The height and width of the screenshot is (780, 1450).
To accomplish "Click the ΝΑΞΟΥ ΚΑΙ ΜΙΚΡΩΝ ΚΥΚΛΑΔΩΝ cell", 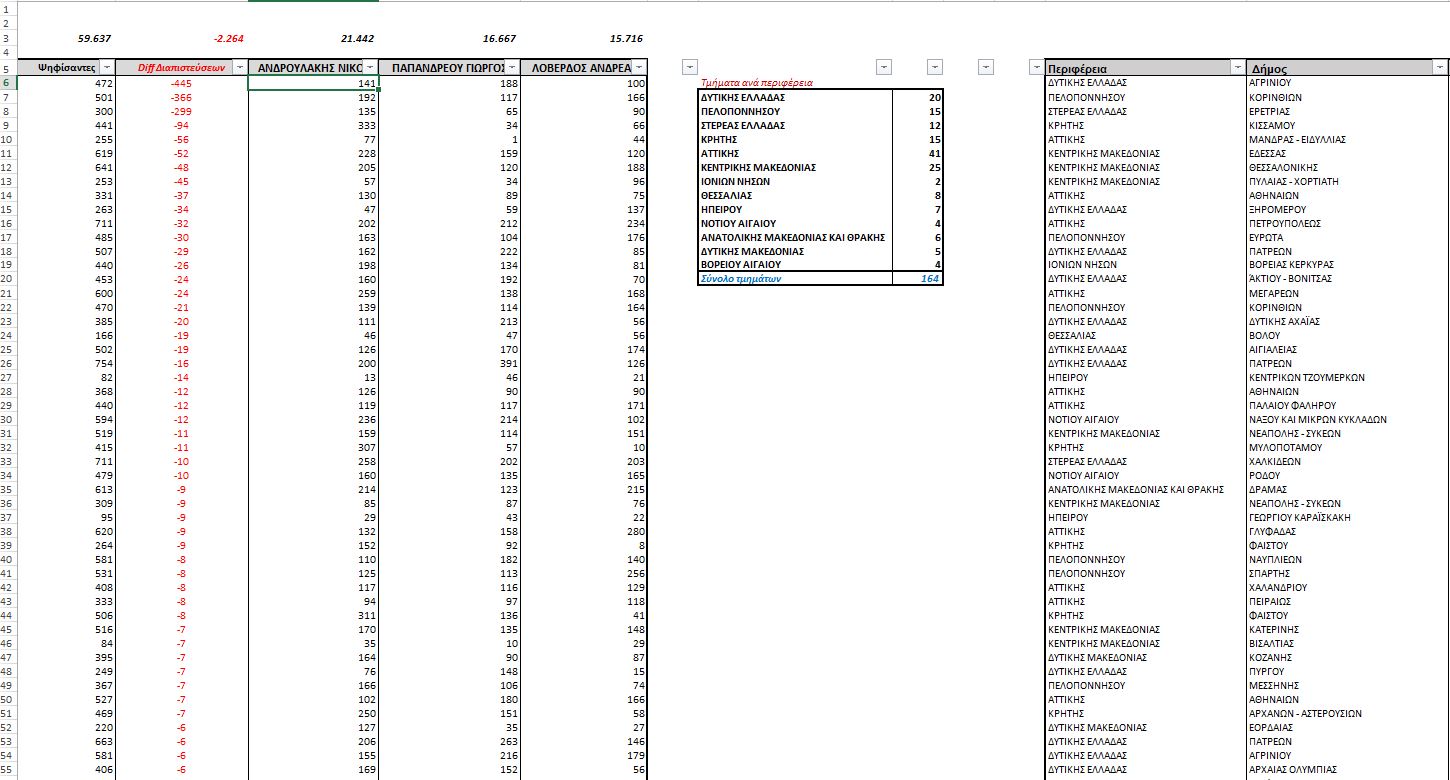I will [1317, 419].
